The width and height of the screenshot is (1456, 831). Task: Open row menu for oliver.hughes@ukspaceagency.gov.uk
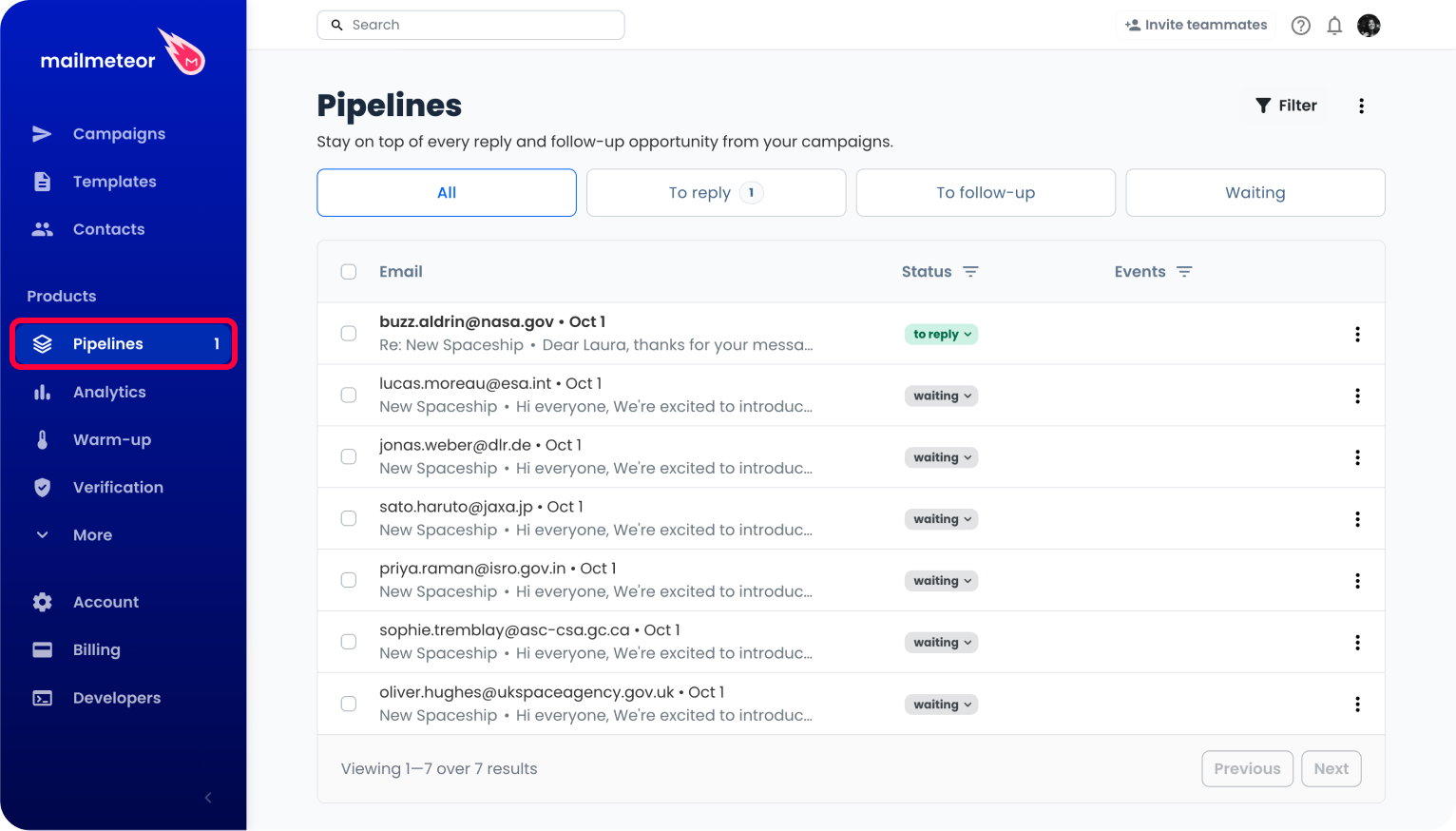click(1357, 705)
